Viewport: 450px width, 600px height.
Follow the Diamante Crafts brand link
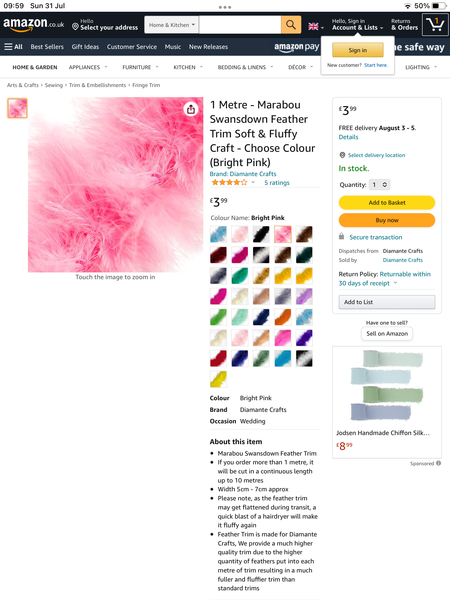point(243,174)
